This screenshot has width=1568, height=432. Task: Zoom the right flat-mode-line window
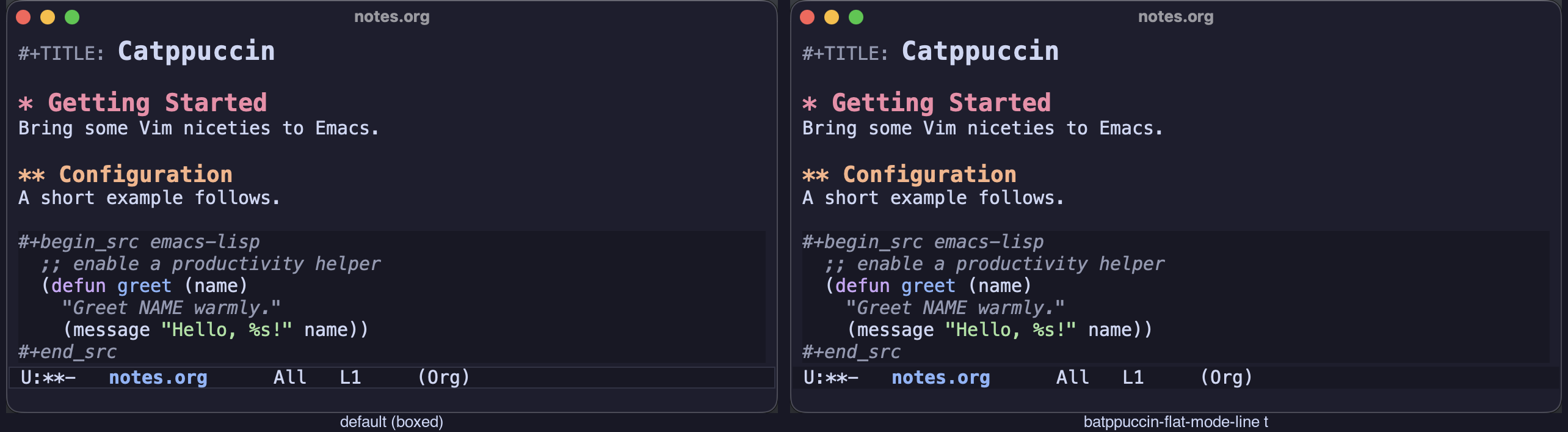[x=856, y=17]
